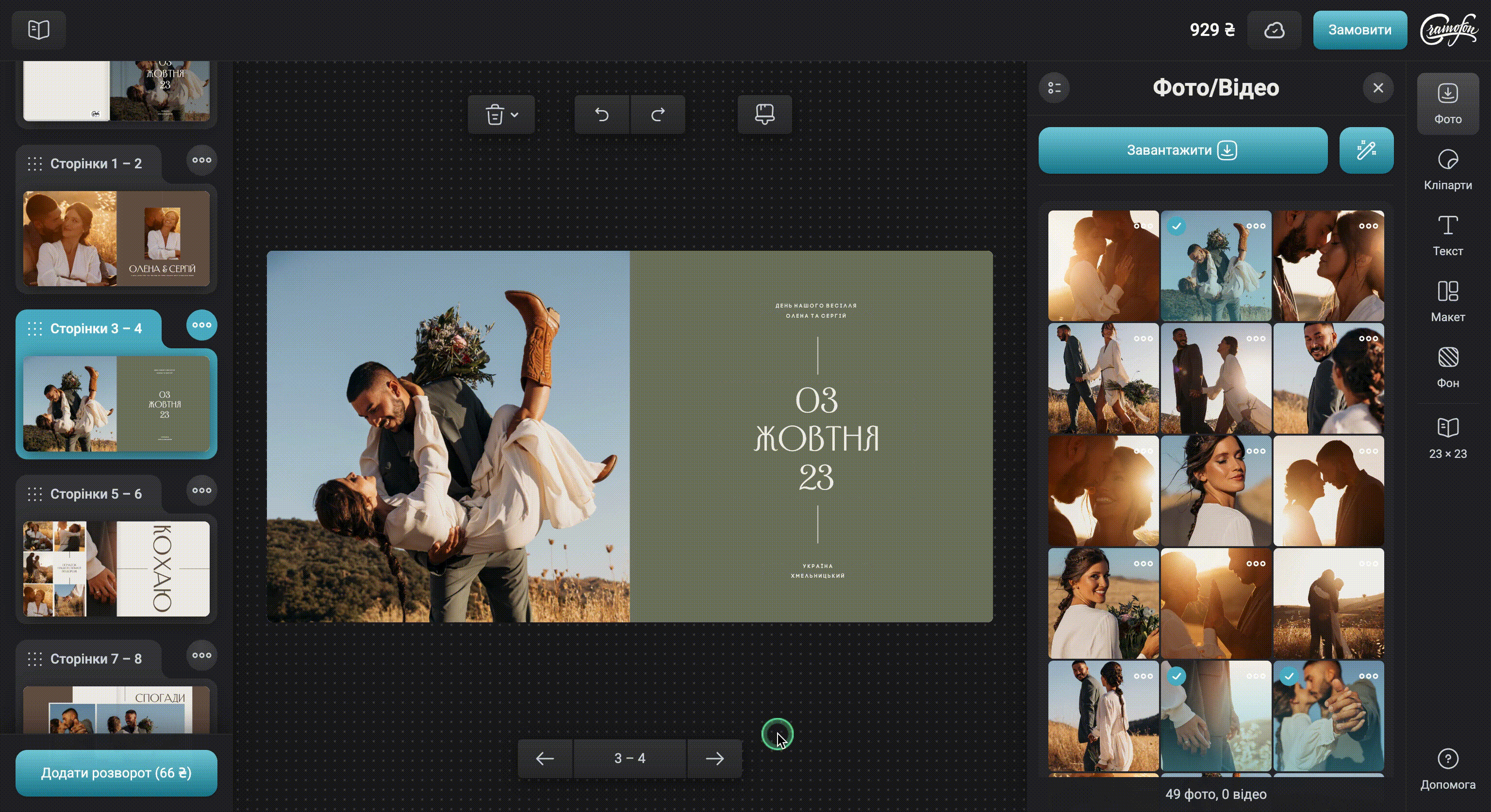Image resolution: width=1491 pixels, height=812 pixels.
Task: Open the preview monitor tool
Action: (764, 114)
